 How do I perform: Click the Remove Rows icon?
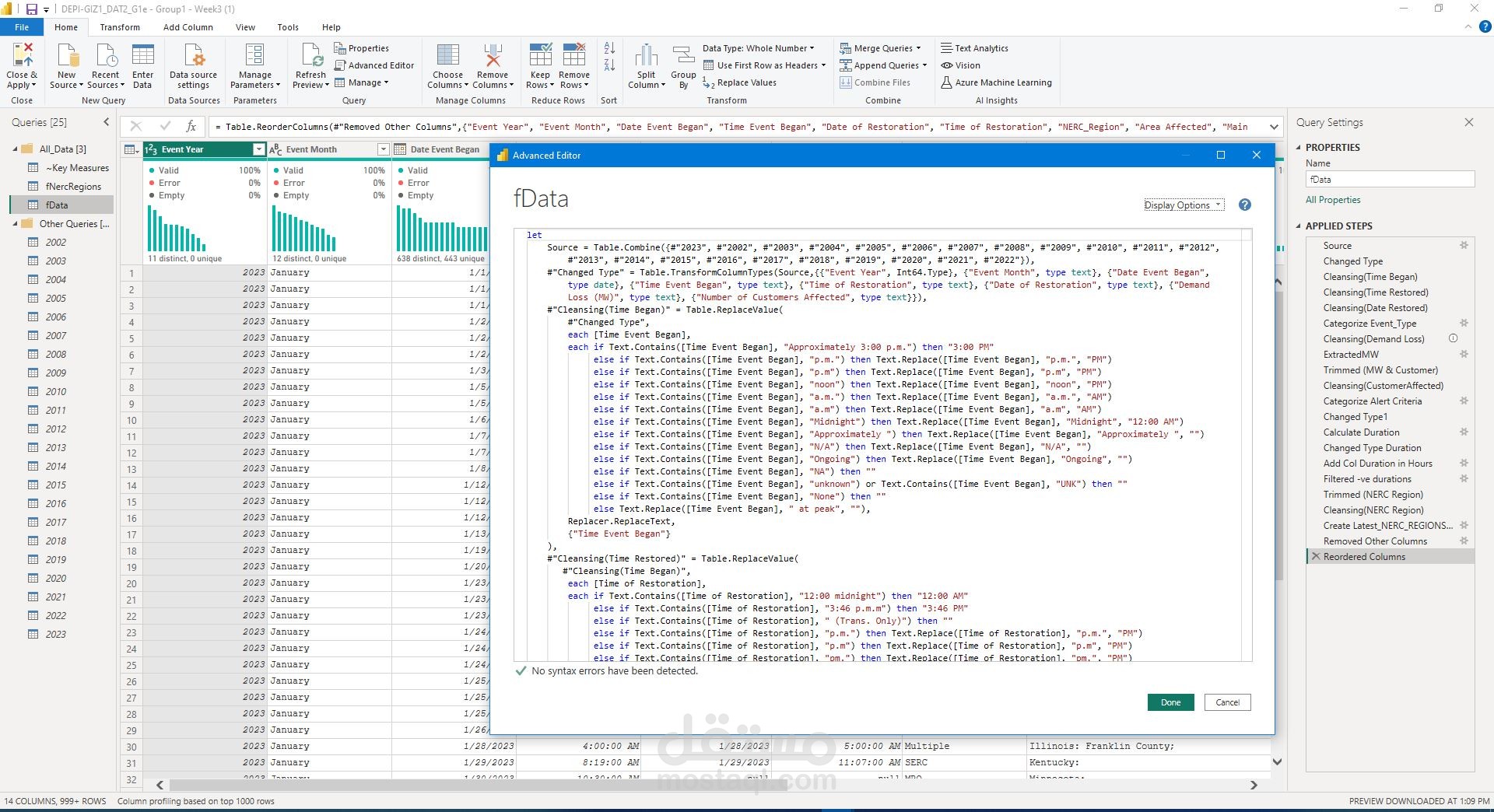[x=574, y=56]
